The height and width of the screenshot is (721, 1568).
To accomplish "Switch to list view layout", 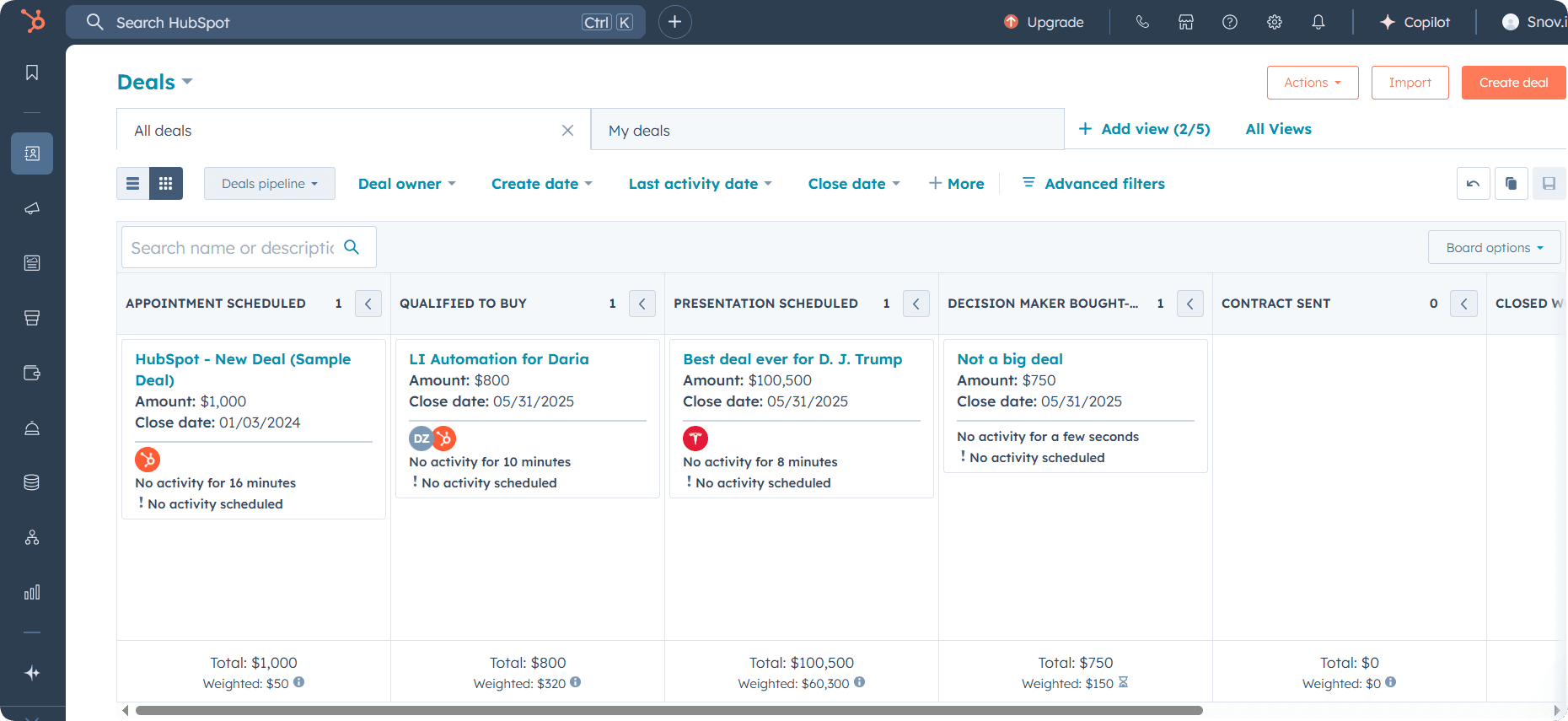I will [x=133, y=184].
